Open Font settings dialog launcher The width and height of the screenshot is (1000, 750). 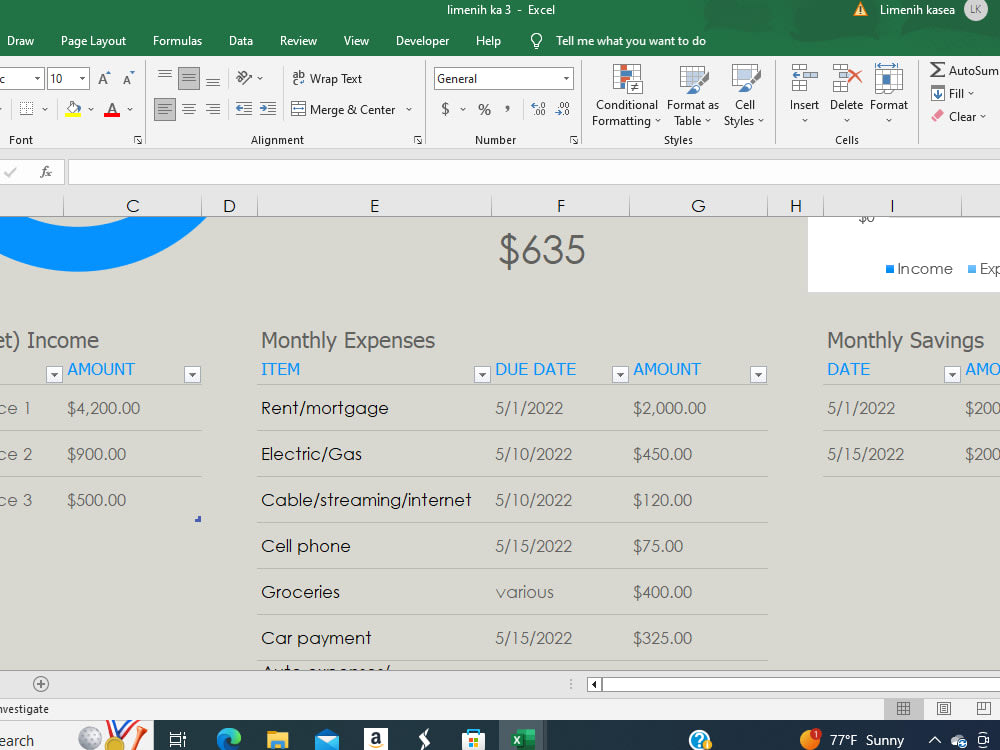(x=138, y=140)
